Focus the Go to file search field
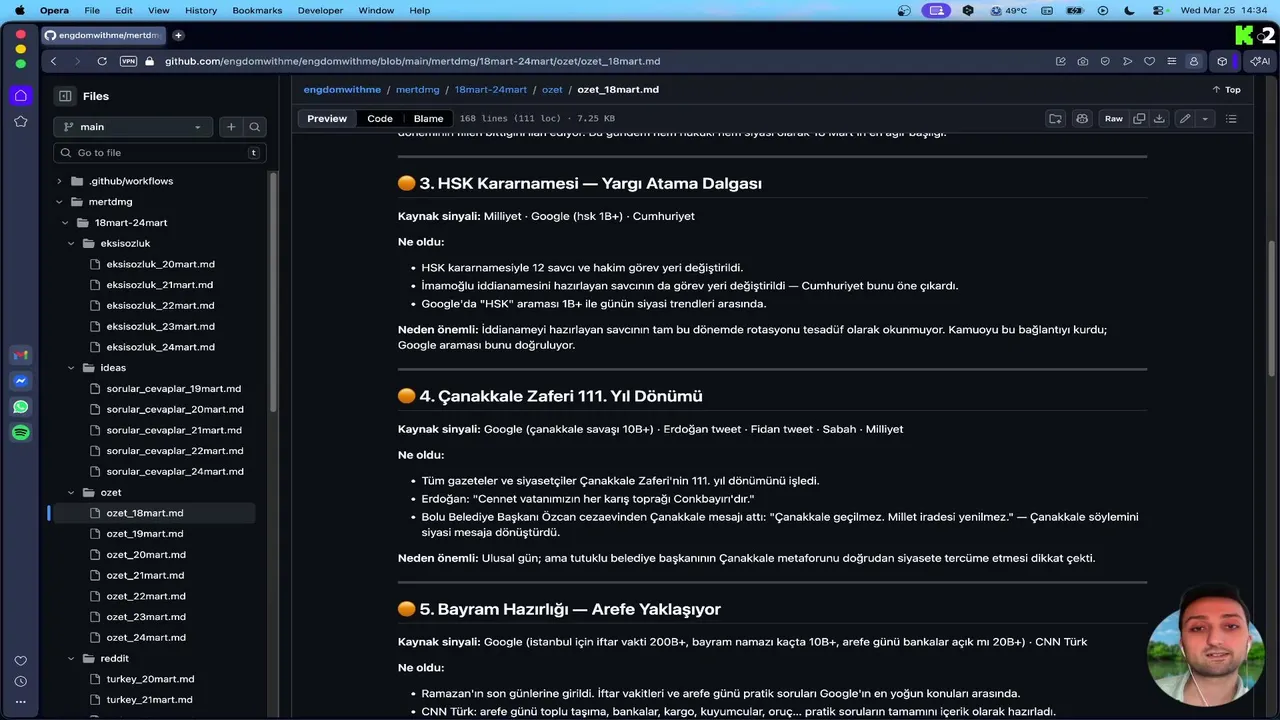 (159, 153)
